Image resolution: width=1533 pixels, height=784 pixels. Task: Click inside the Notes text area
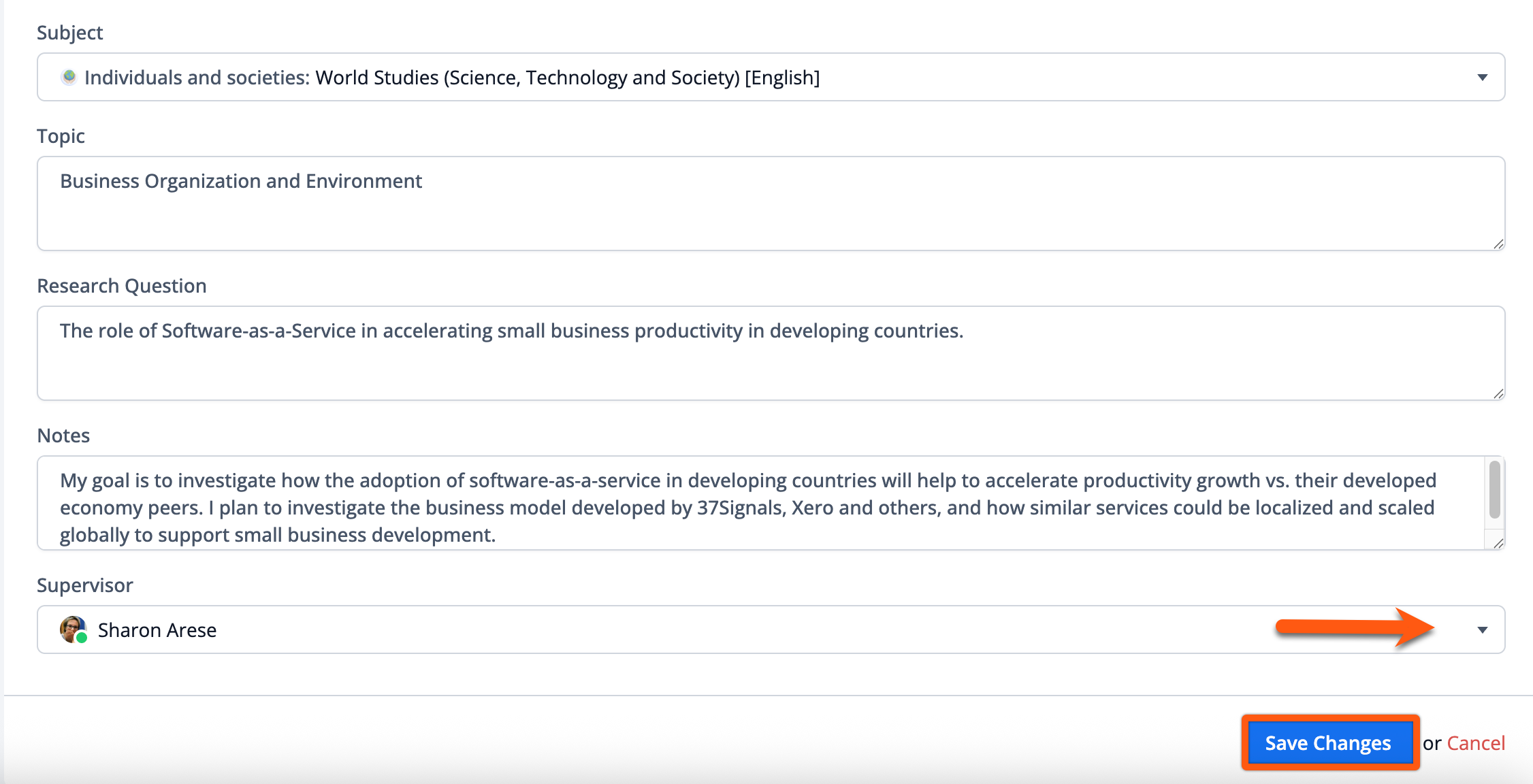[x=749, y=508]
